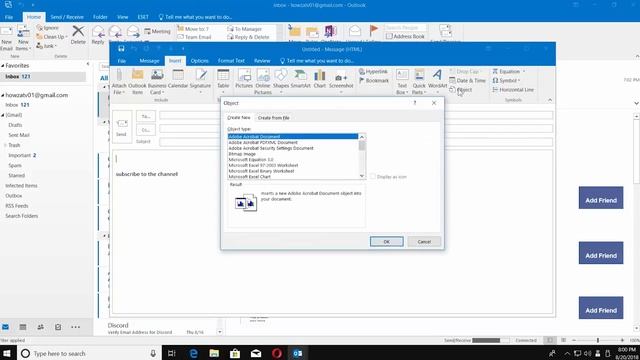
Task: Open the Folder tab in Outlook
Action: tap(100, 17)
